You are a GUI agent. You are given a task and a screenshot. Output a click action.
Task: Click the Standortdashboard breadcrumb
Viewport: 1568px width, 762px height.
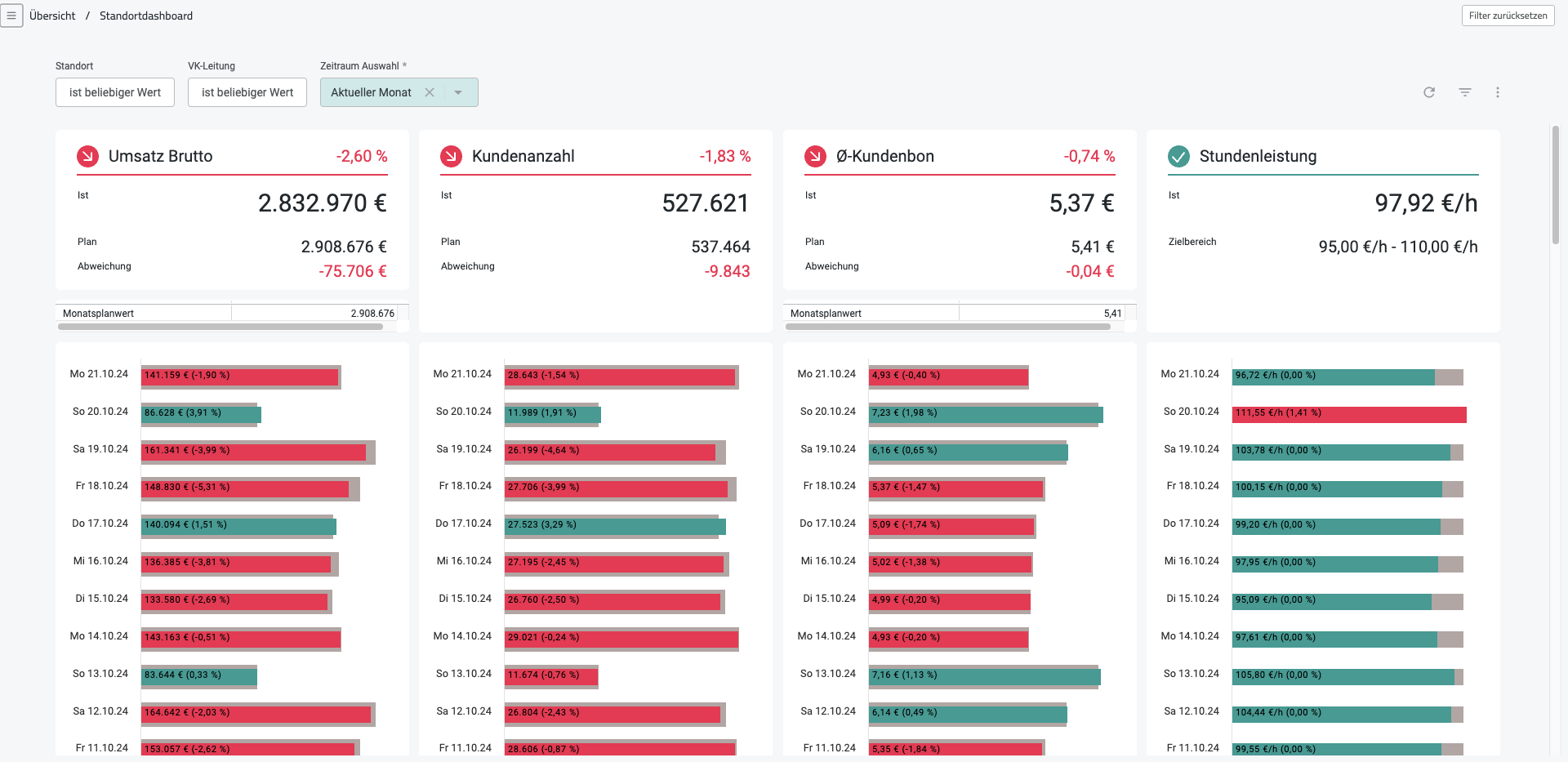146,16
